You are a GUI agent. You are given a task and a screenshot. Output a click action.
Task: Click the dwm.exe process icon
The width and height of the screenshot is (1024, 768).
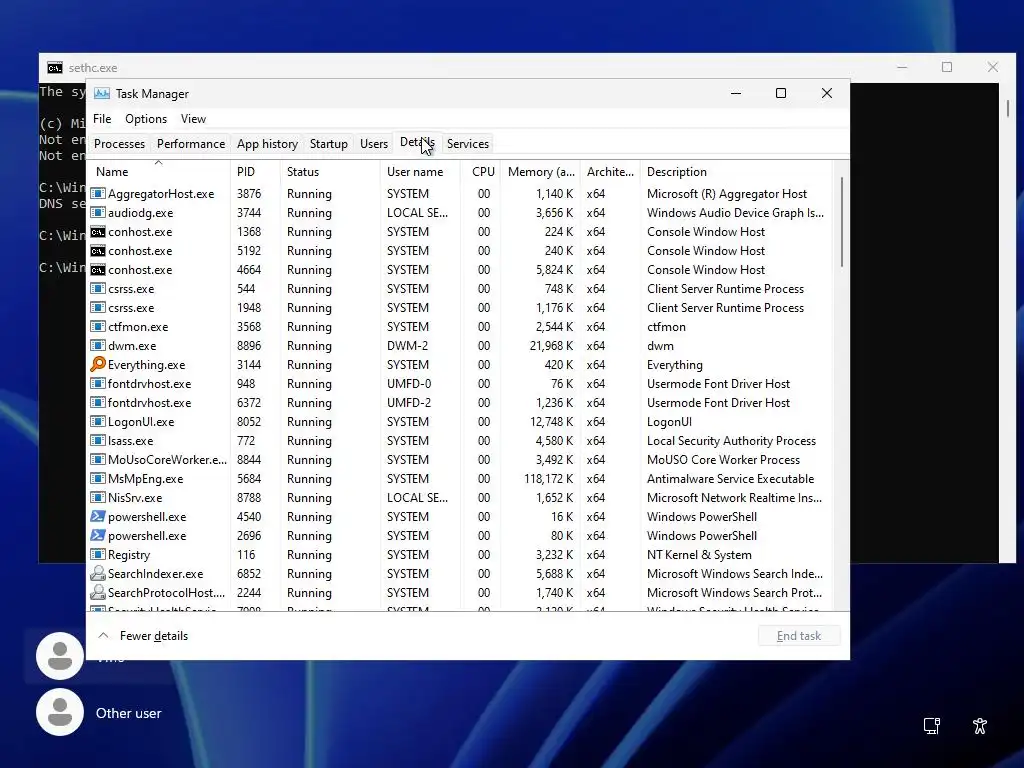(x=98, y=345)
